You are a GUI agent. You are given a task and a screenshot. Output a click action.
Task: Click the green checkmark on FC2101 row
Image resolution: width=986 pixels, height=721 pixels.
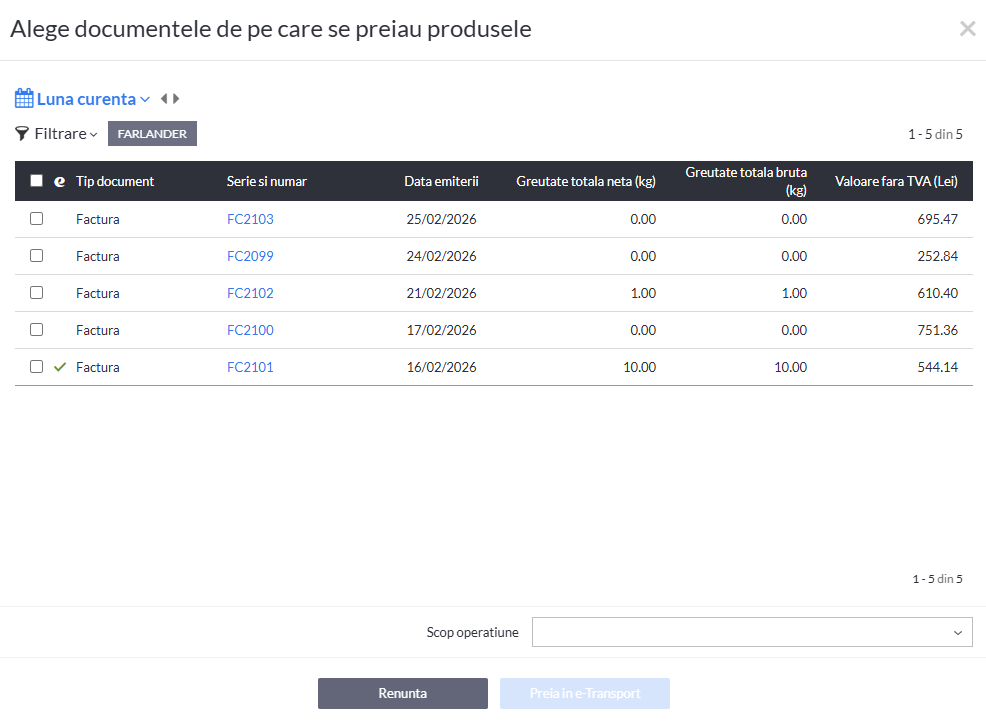(x=60, y=367)
